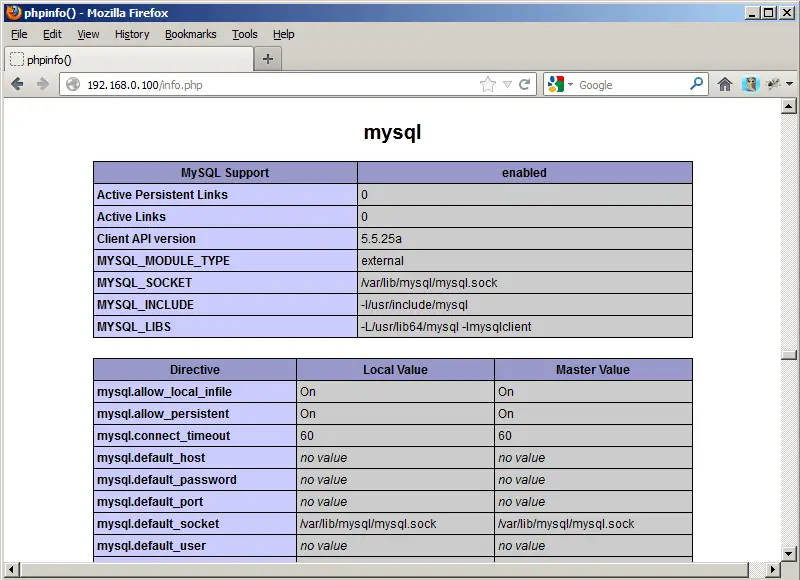
Task: Click the mysql.connect_timeout directive
Action: pos(164,435)
